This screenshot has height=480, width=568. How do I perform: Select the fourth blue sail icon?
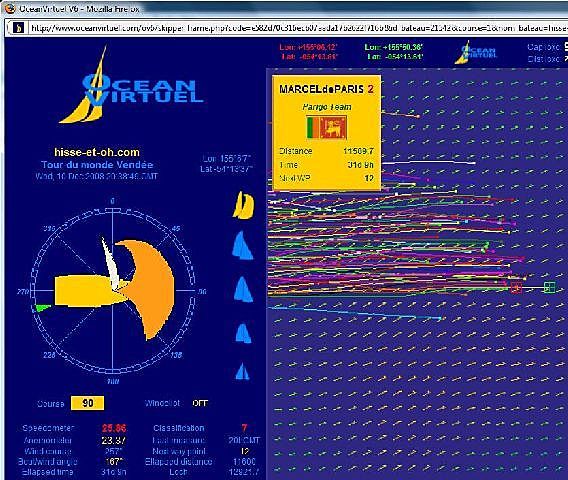click(x=243, y=333)
